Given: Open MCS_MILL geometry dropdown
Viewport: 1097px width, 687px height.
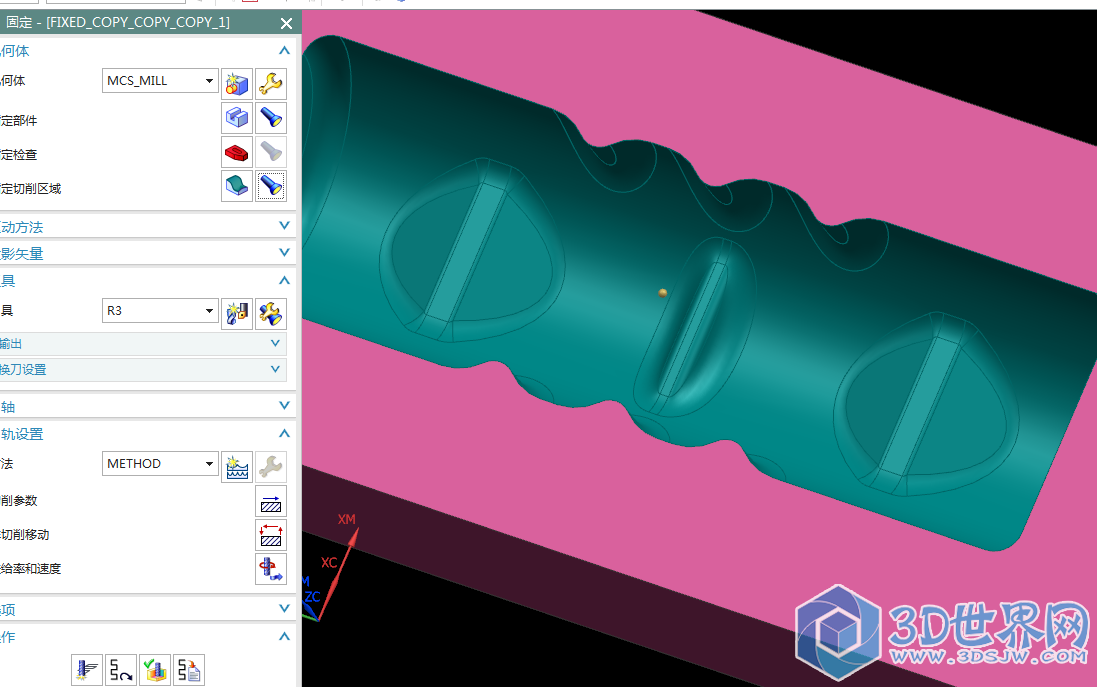Looking at the screenshot, I should coord(209,80).
